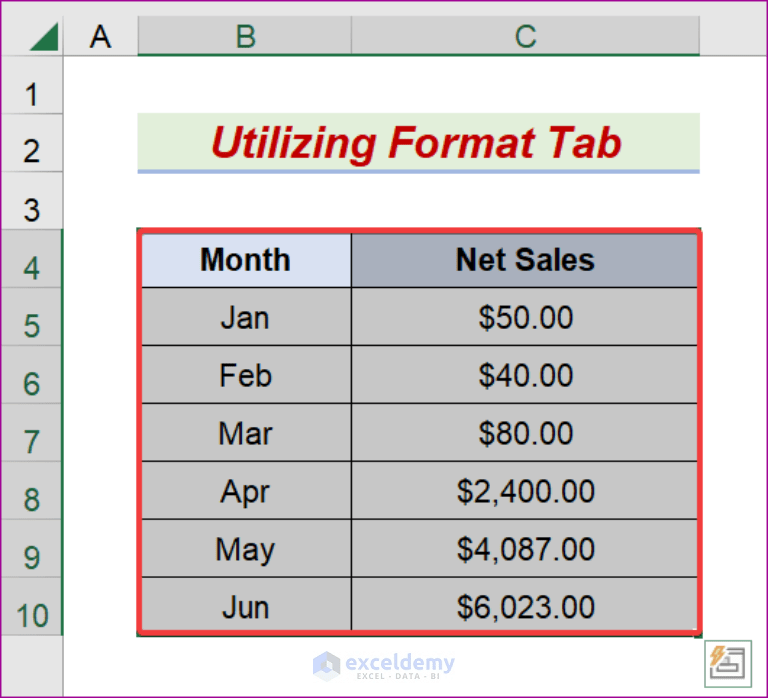Select row 5 header
This screenshot has height=698, width=768.
tap(32, 317)
